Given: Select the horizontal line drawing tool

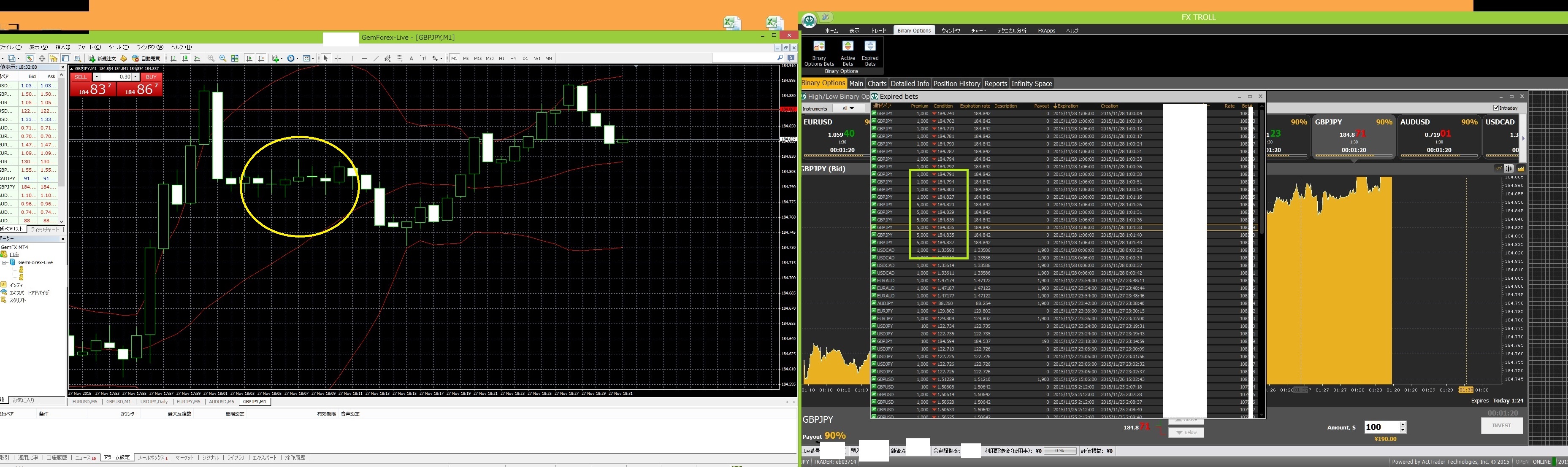Looking at the screenshot, I should coord(365,58).
